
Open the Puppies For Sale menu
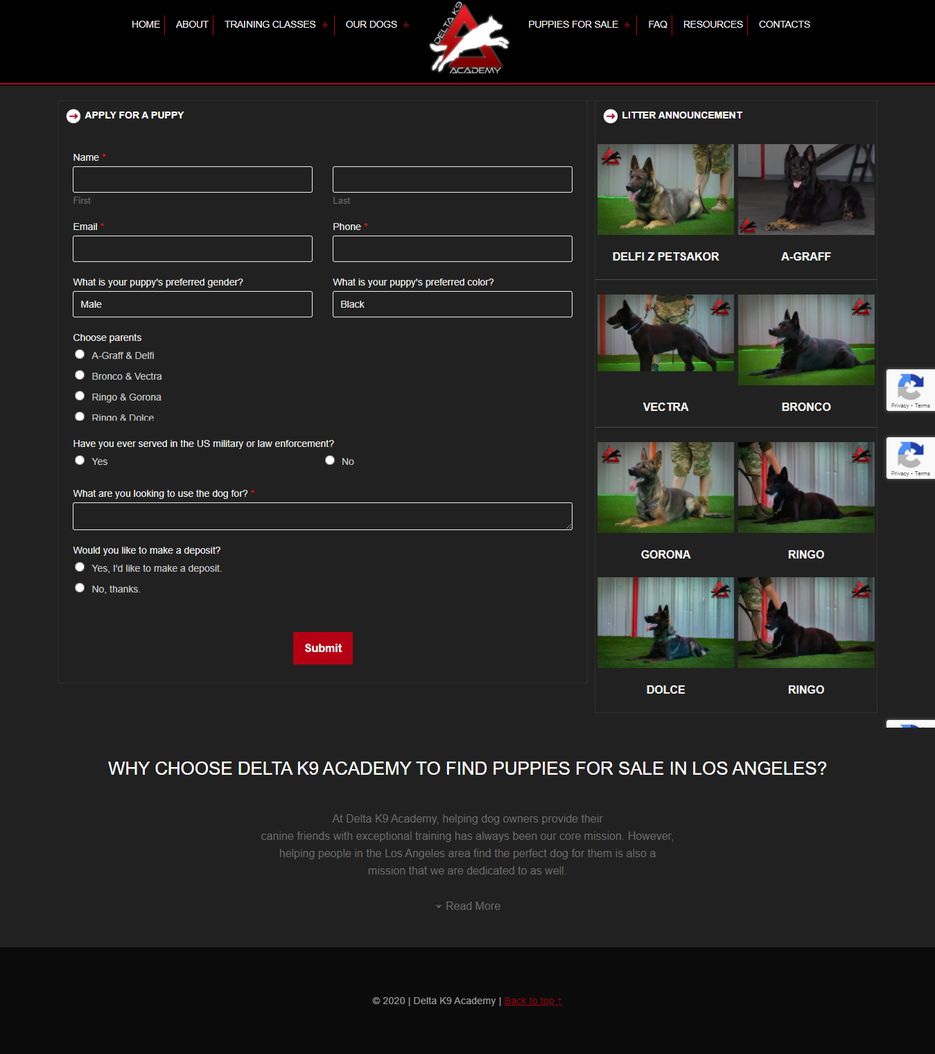pos(573,24)
